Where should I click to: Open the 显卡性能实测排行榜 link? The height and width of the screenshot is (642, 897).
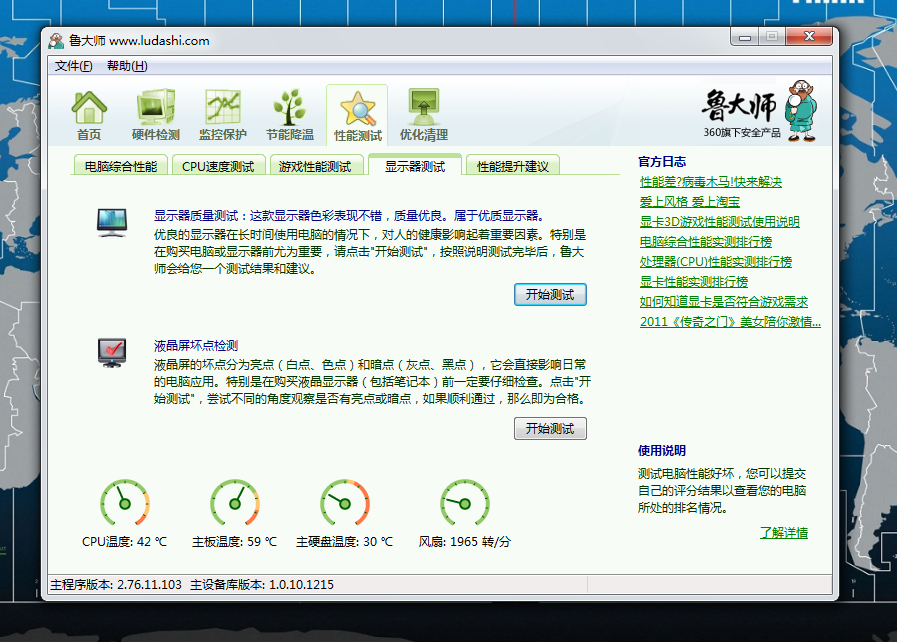pos(693,282)
